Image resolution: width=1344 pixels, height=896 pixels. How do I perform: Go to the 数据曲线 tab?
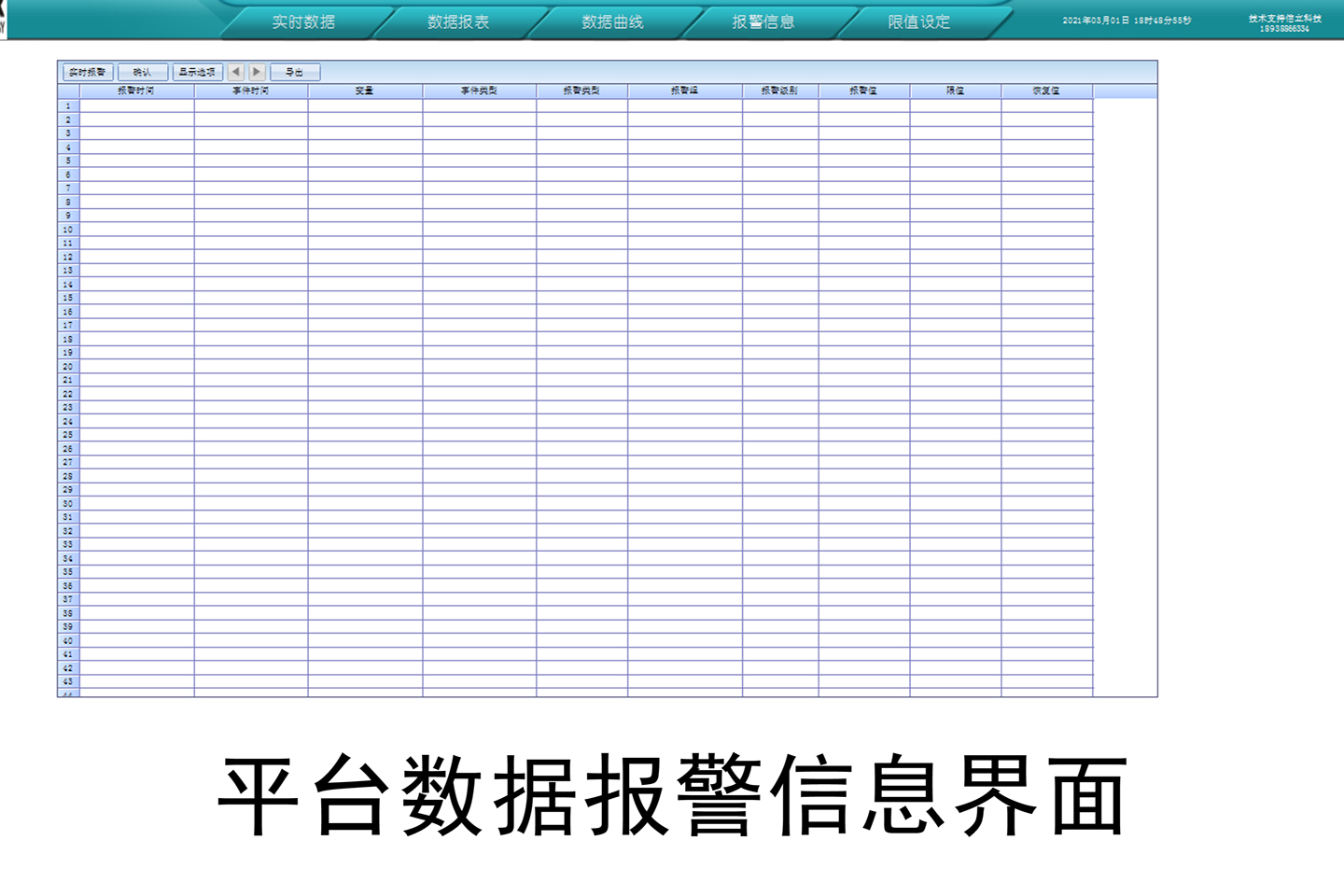pos(612,21)
